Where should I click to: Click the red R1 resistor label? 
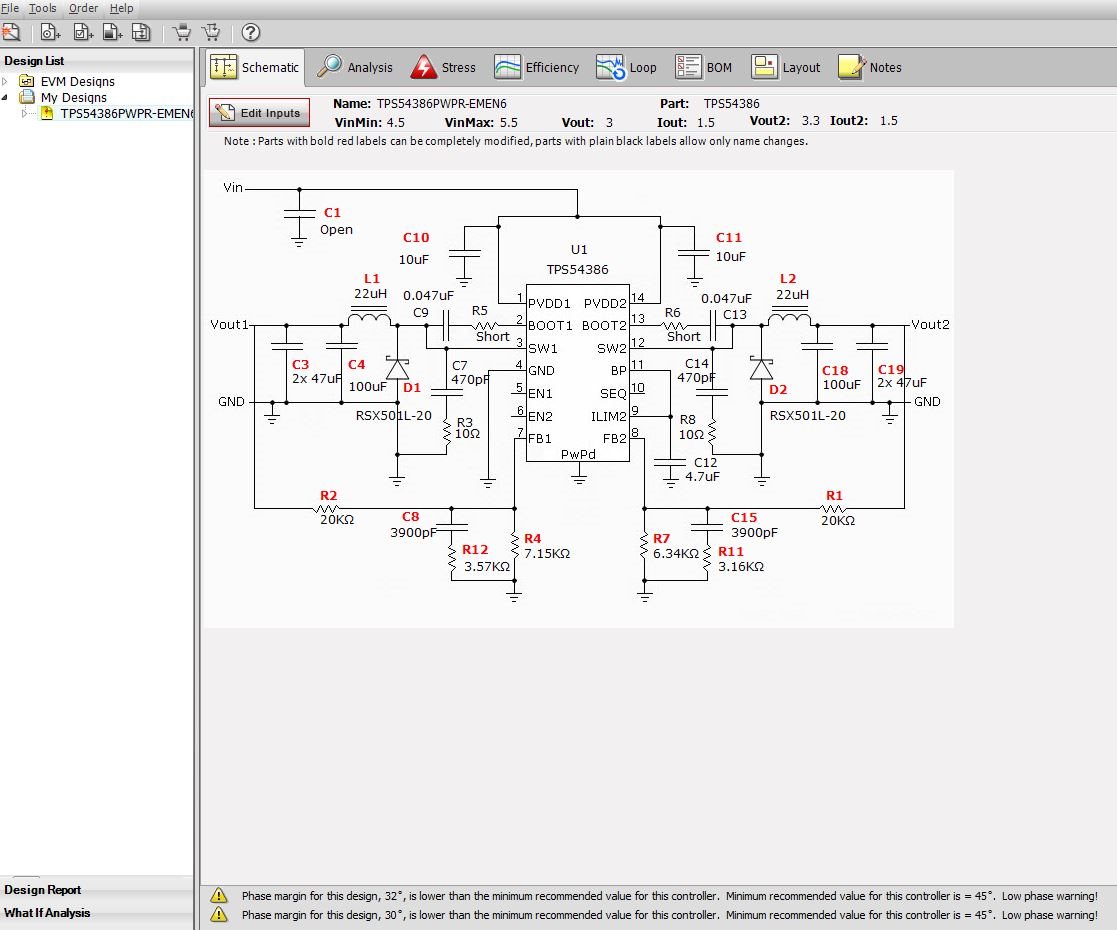pos(834,495)
